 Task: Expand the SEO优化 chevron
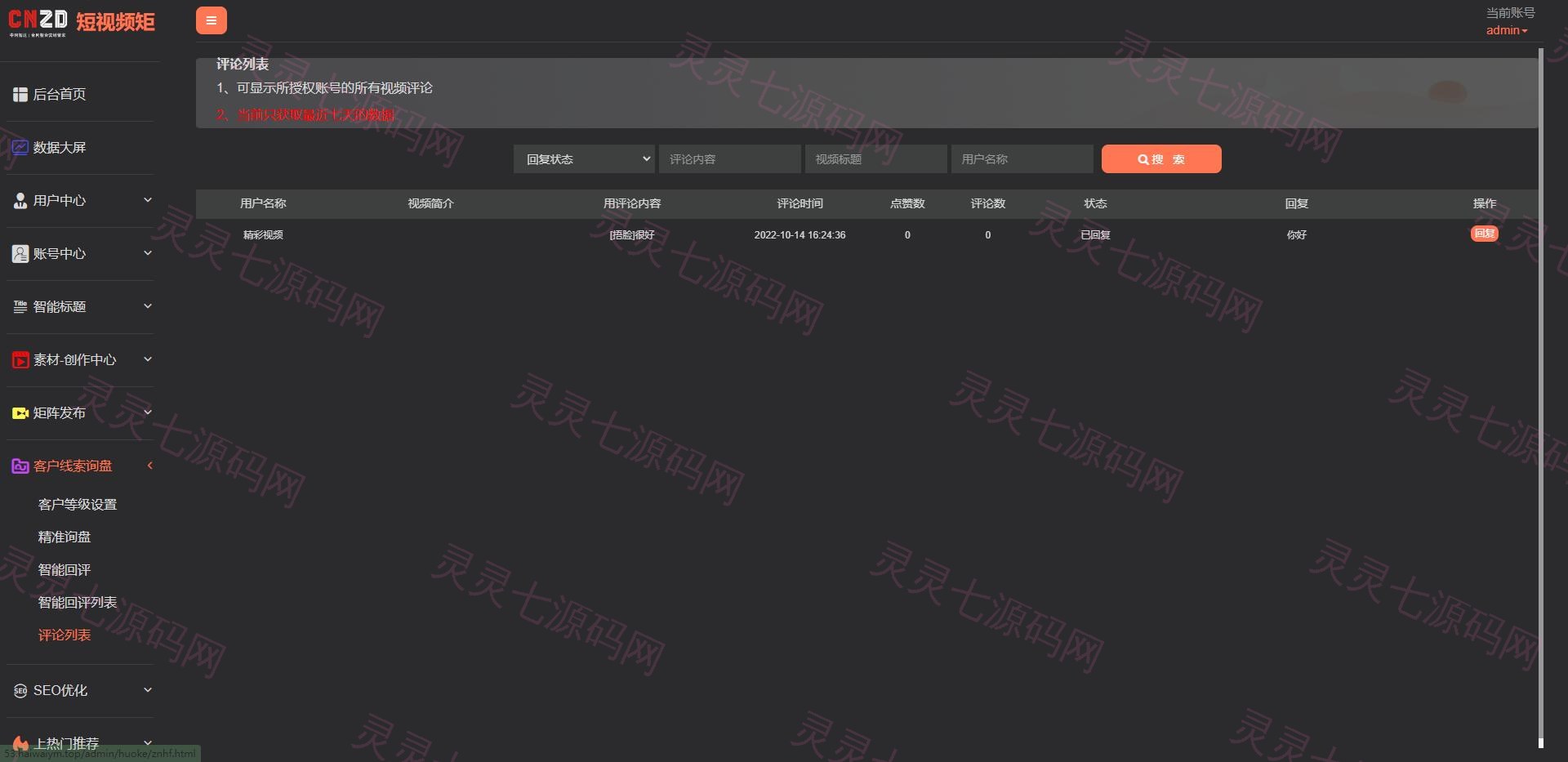point(148,690)
